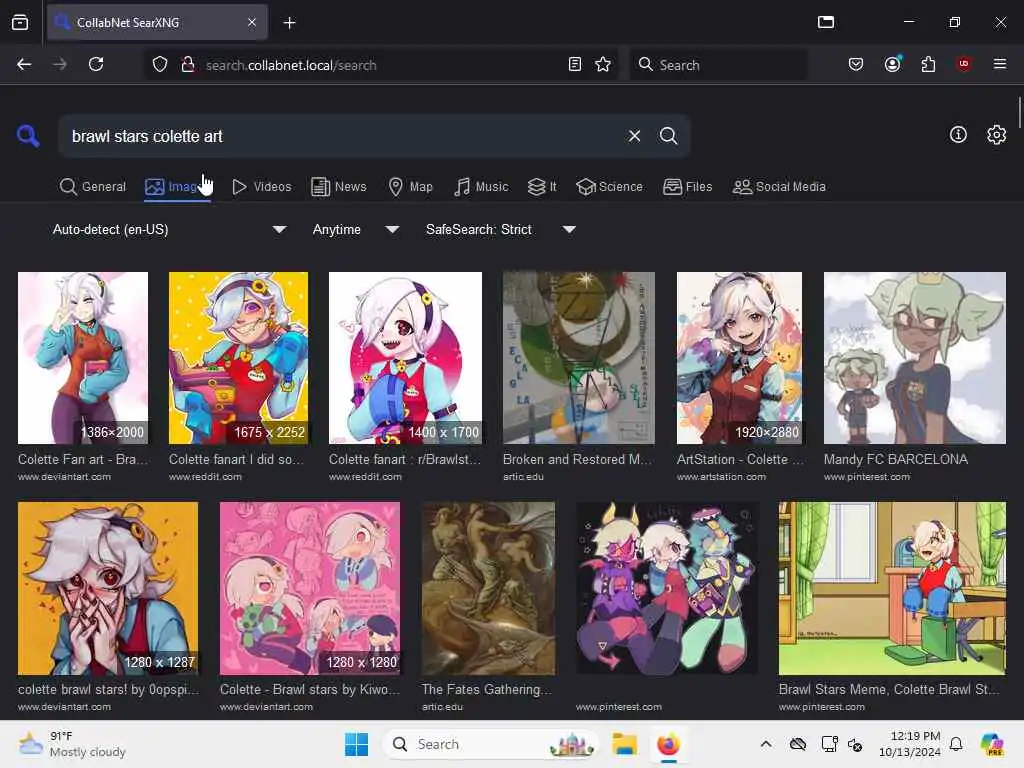Expand the Anytime time range dropdown
The width and height of the screenshot is (1024, 768).
(x=355, y=229)
